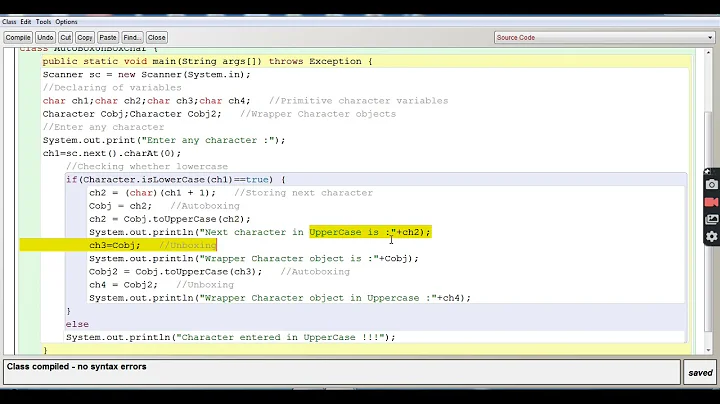Viewport: 720px width, 404px height.
Task: Expand the Source Code view dropdown
Action: (602, 37)
